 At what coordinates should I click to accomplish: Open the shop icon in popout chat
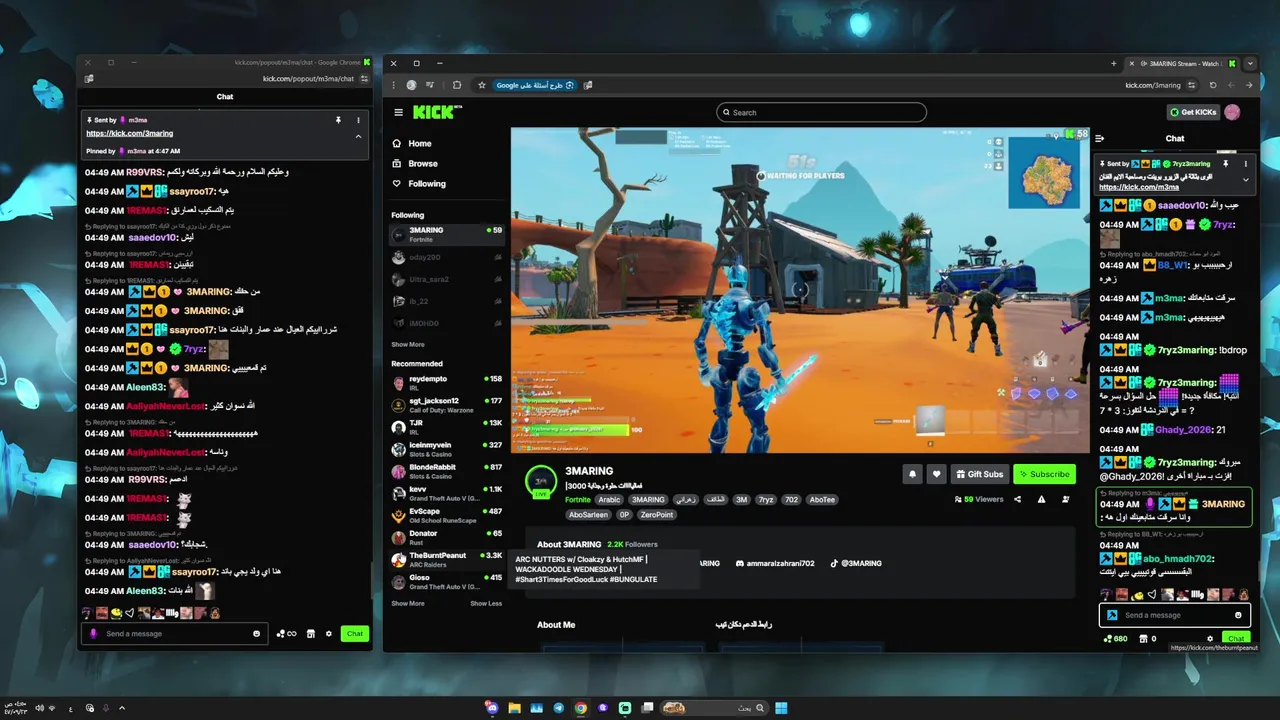(x=311, y=633)
